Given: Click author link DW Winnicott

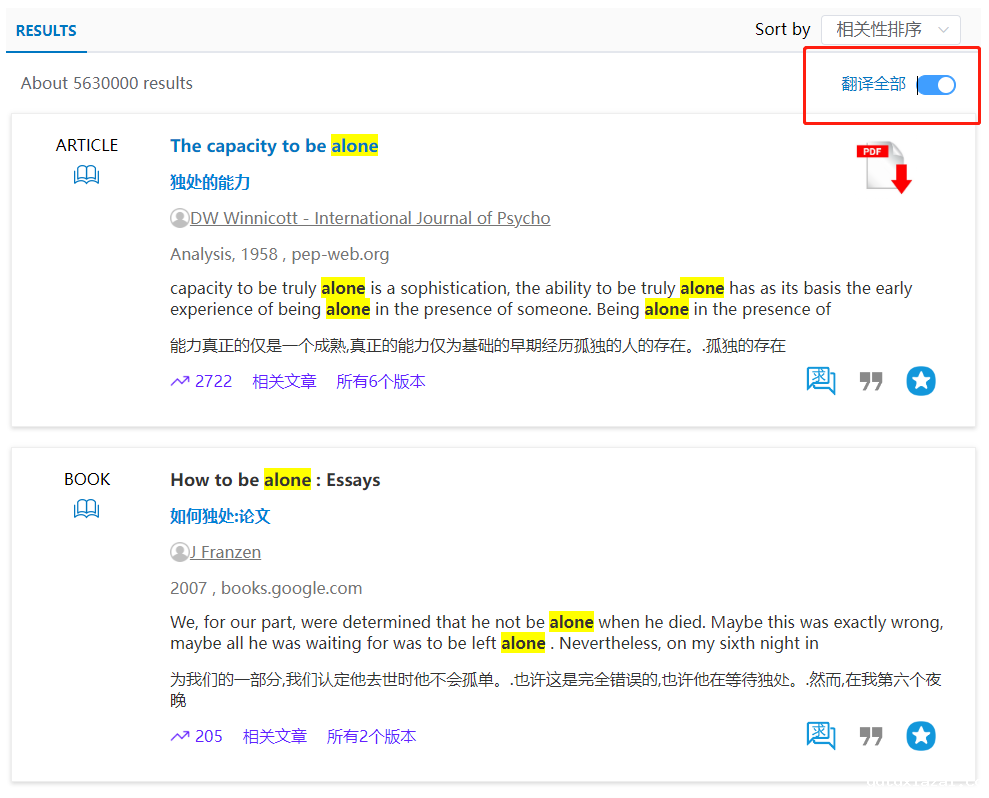Looking at the screenshot, I should point(370,218).
